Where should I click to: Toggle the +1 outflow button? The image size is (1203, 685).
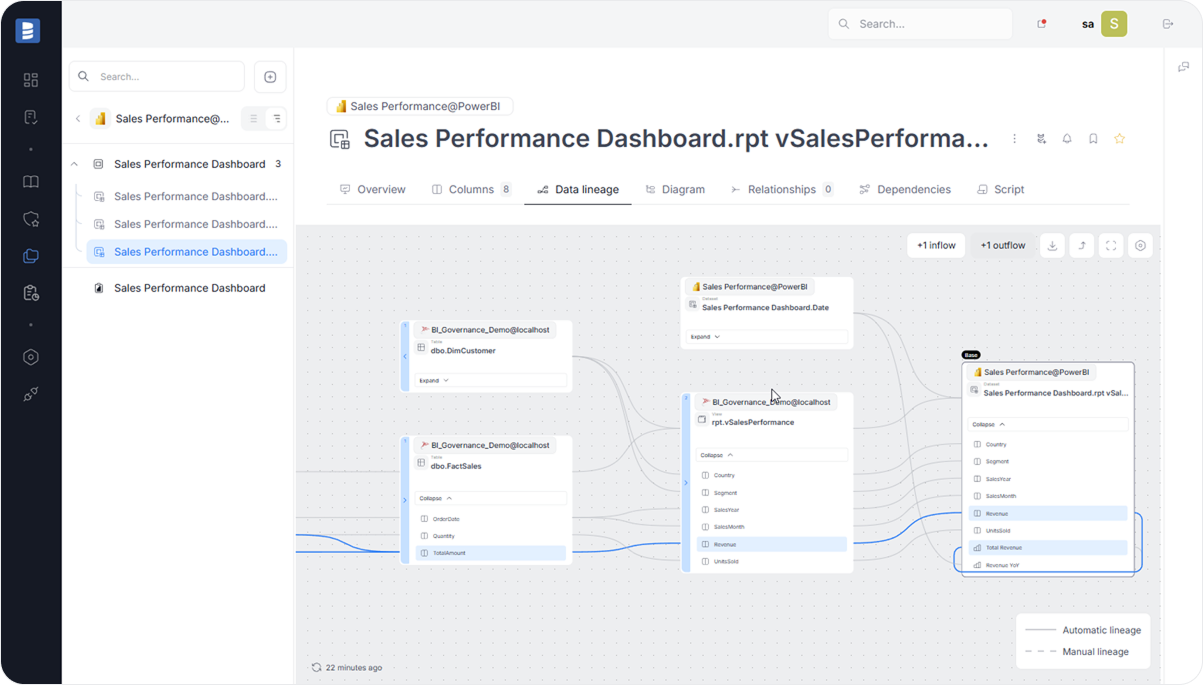(x=1002, y=245)
